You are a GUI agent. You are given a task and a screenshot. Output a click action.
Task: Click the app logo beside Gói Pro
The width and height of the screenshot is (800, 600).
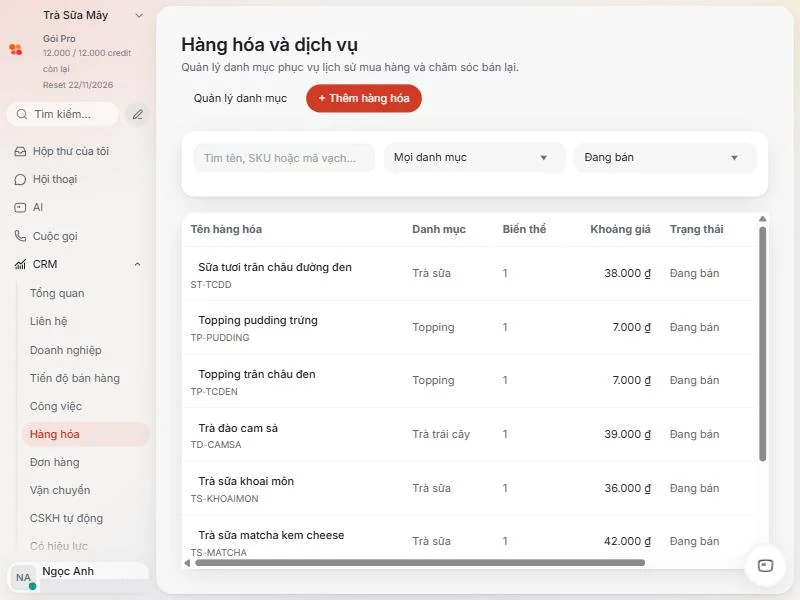point(16,49)
